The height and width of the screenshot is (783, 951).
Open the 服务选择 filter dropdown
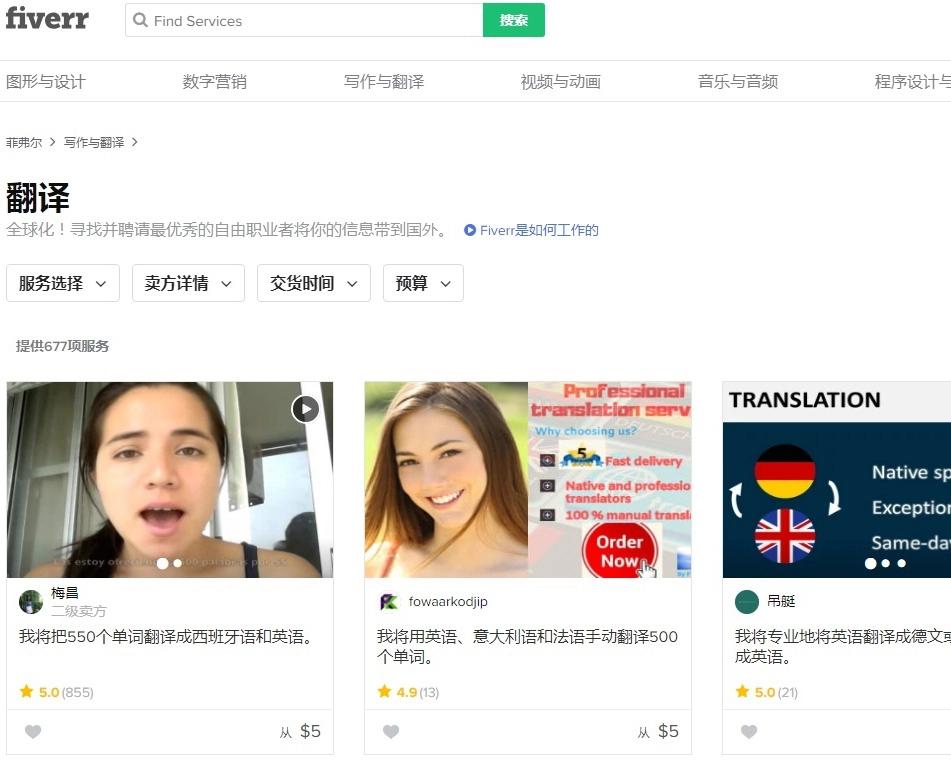[63, 283]
